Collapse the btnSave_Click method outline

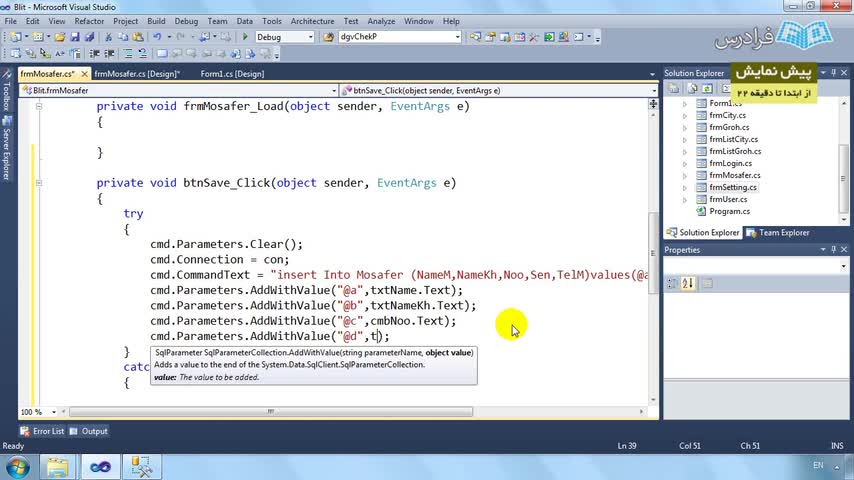(39, 183)
